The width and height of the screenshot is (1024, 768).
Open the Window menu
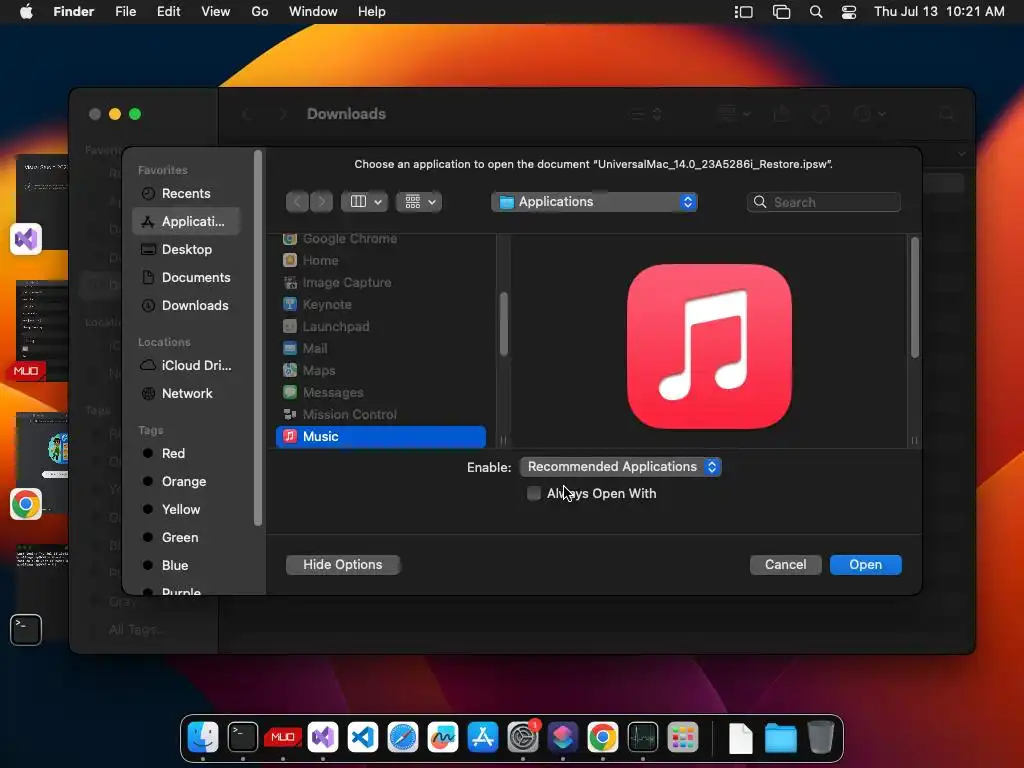click(313, 12)
